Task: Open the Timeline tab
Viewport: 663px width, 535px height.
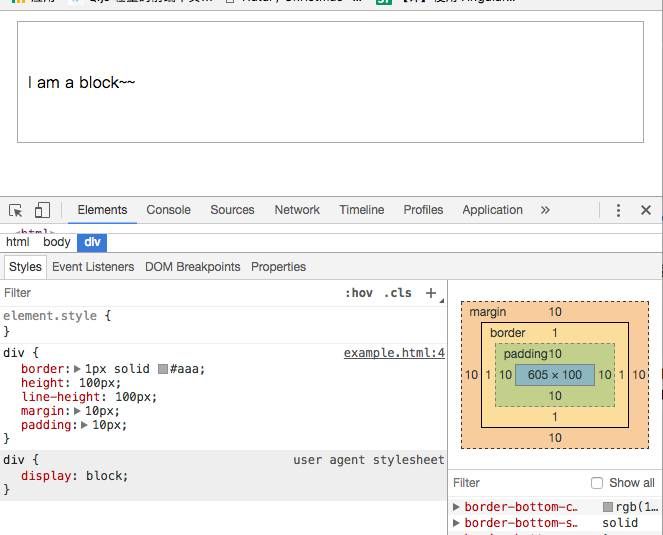Action: coord(362,210)
